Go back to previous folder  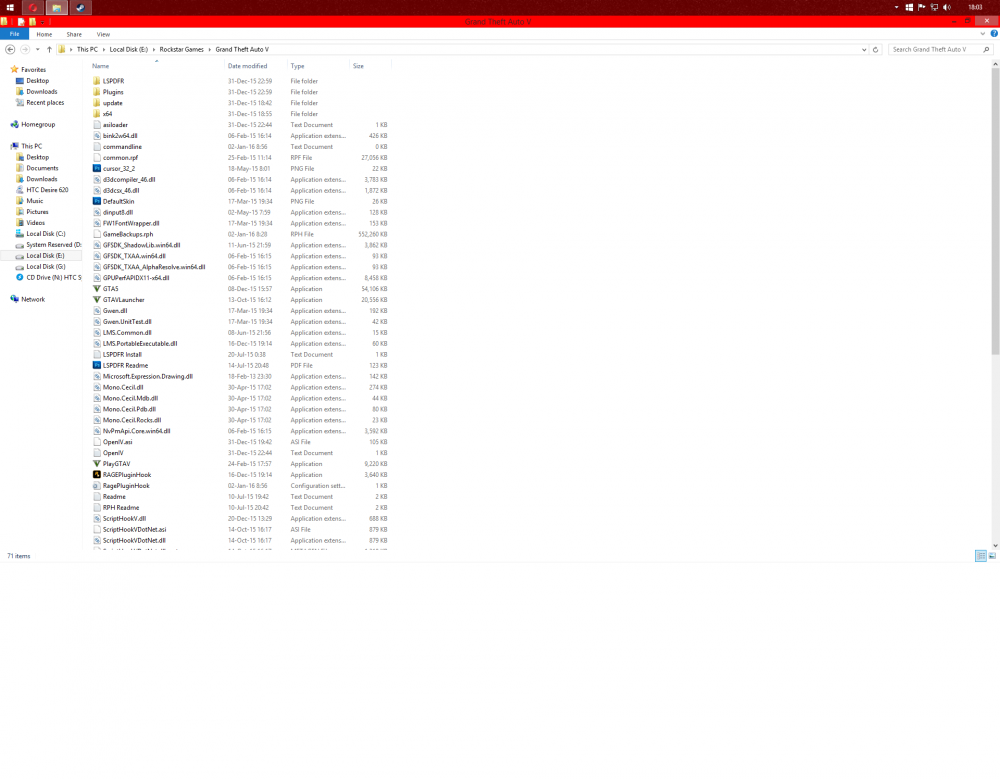click(10, 49)
